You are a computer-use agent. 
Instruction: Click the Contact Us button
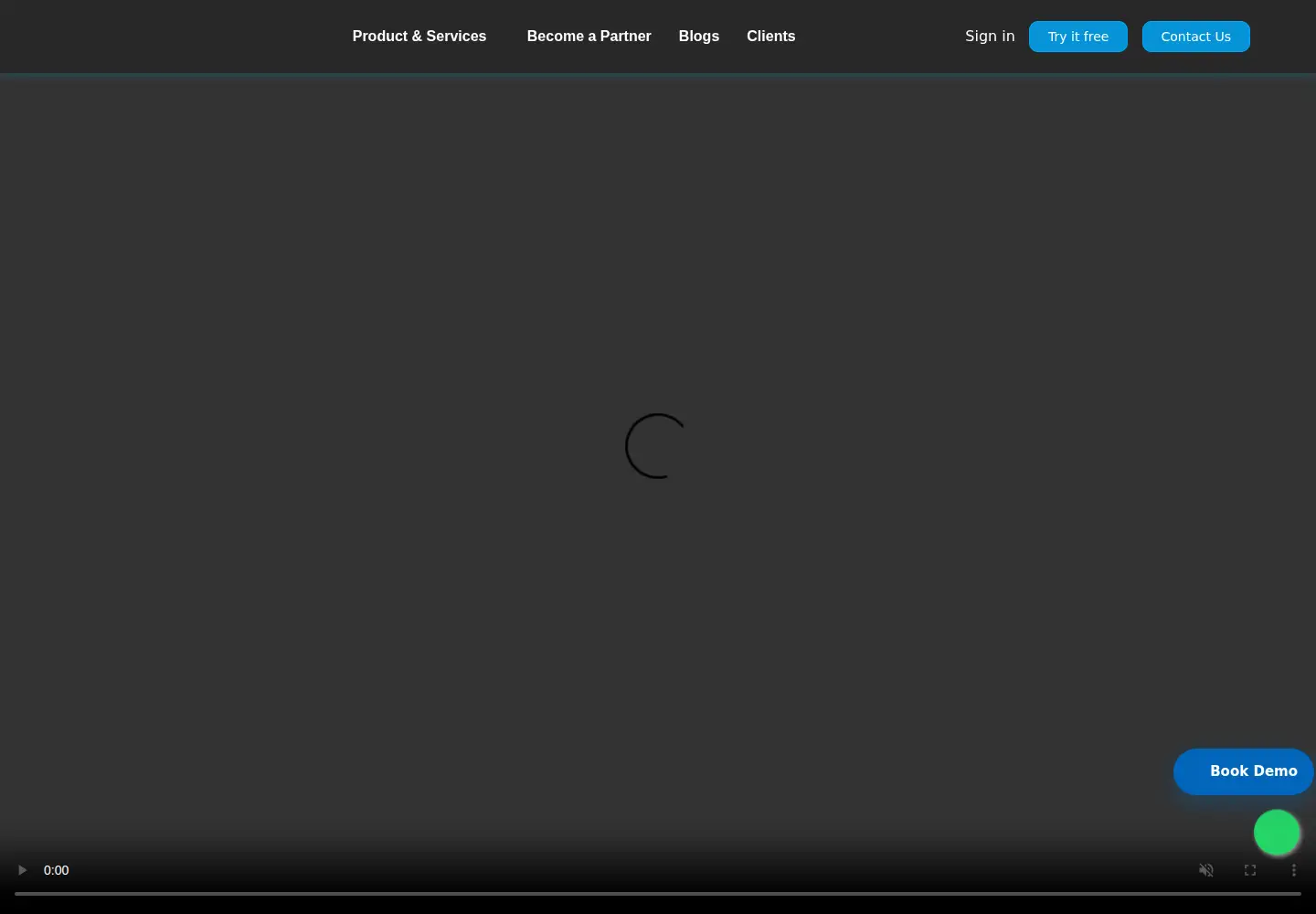[1196, 37]
